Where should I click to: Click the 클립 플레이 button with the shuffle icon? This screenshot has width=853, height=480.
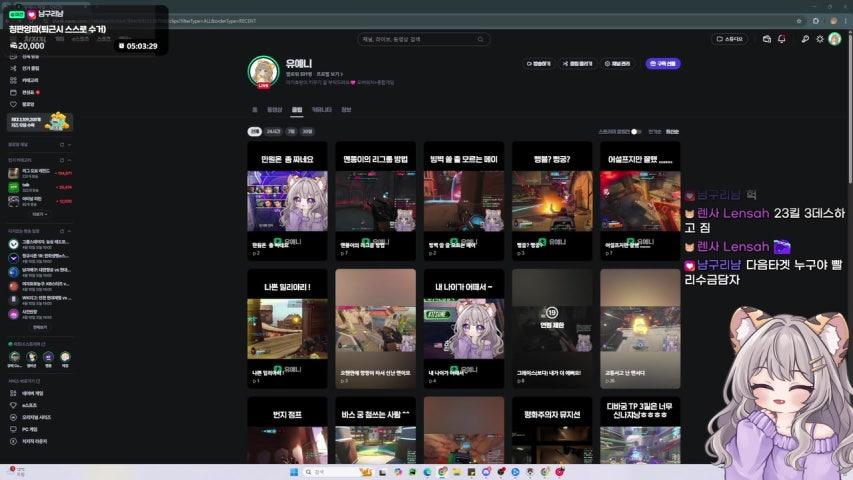click(577, 64)
